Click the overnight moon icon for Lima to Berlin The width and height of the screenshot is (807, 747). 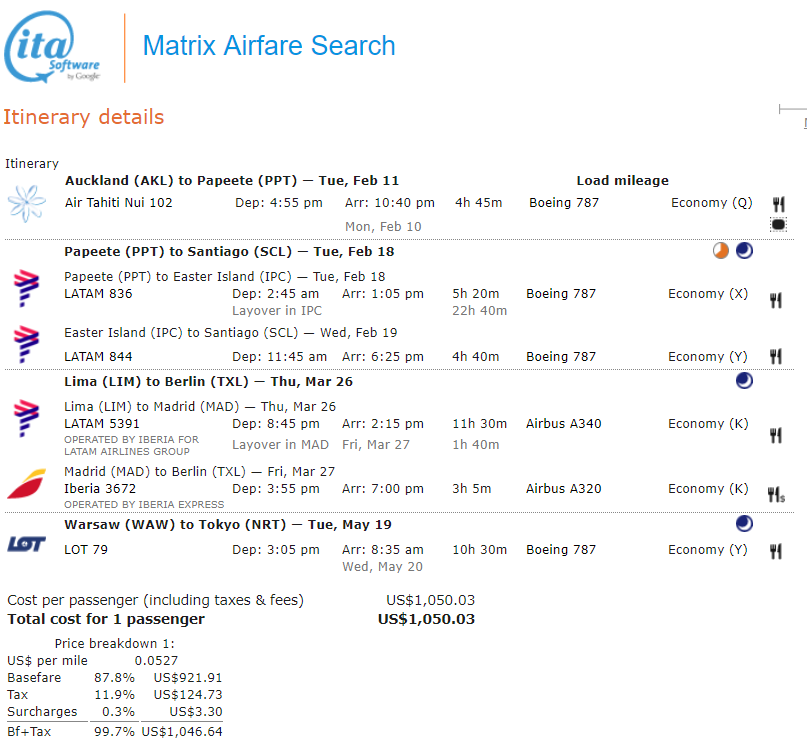tap(744, 380)
